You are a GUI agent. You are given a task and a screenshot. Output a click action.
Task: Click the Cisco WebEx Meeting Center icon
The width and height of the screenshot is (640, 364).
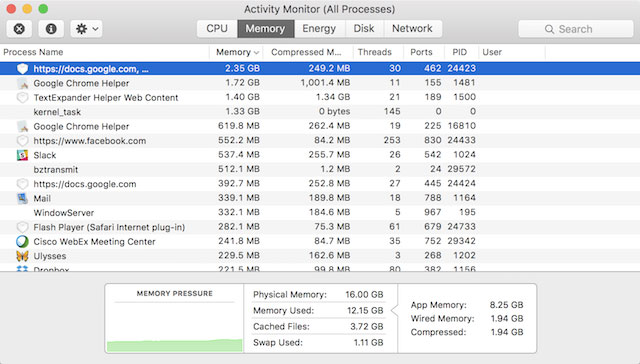(22, 242)
